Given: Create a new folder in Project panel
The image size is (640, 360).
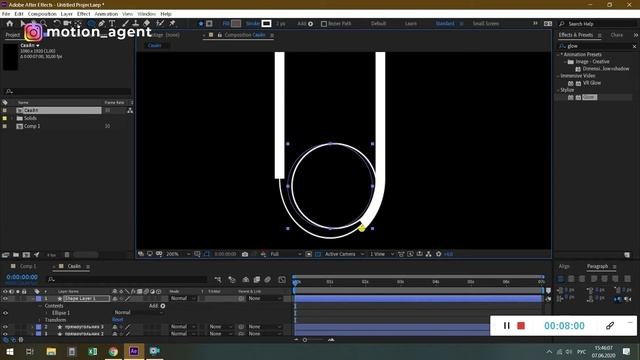Looking at the screenshot, I should 16,255.
